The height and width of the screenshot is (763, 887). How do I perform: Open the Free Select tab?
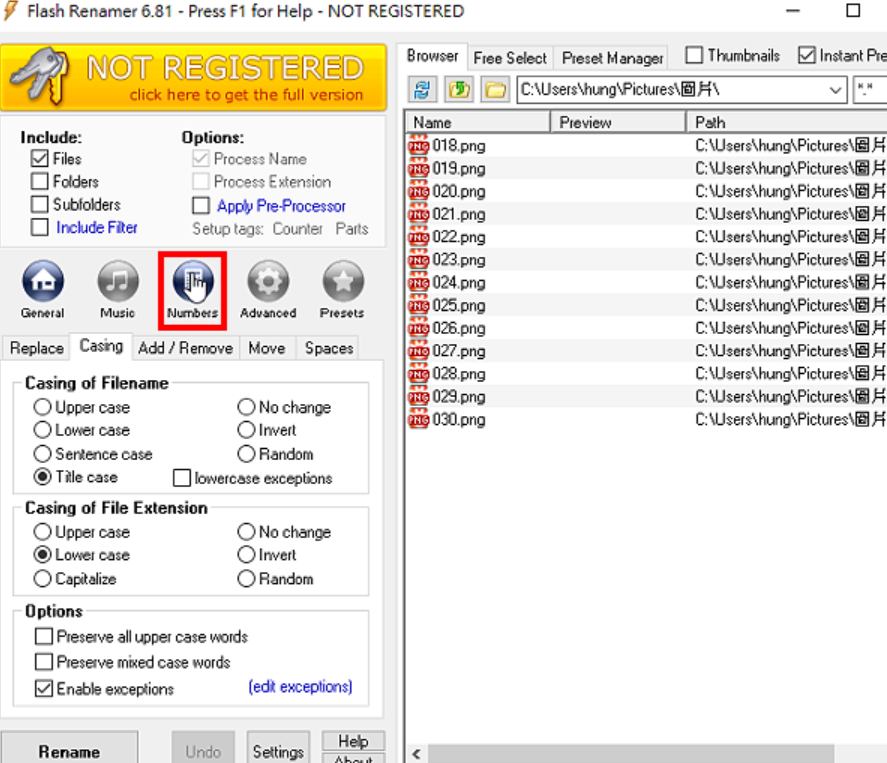(x=510, y=58)
